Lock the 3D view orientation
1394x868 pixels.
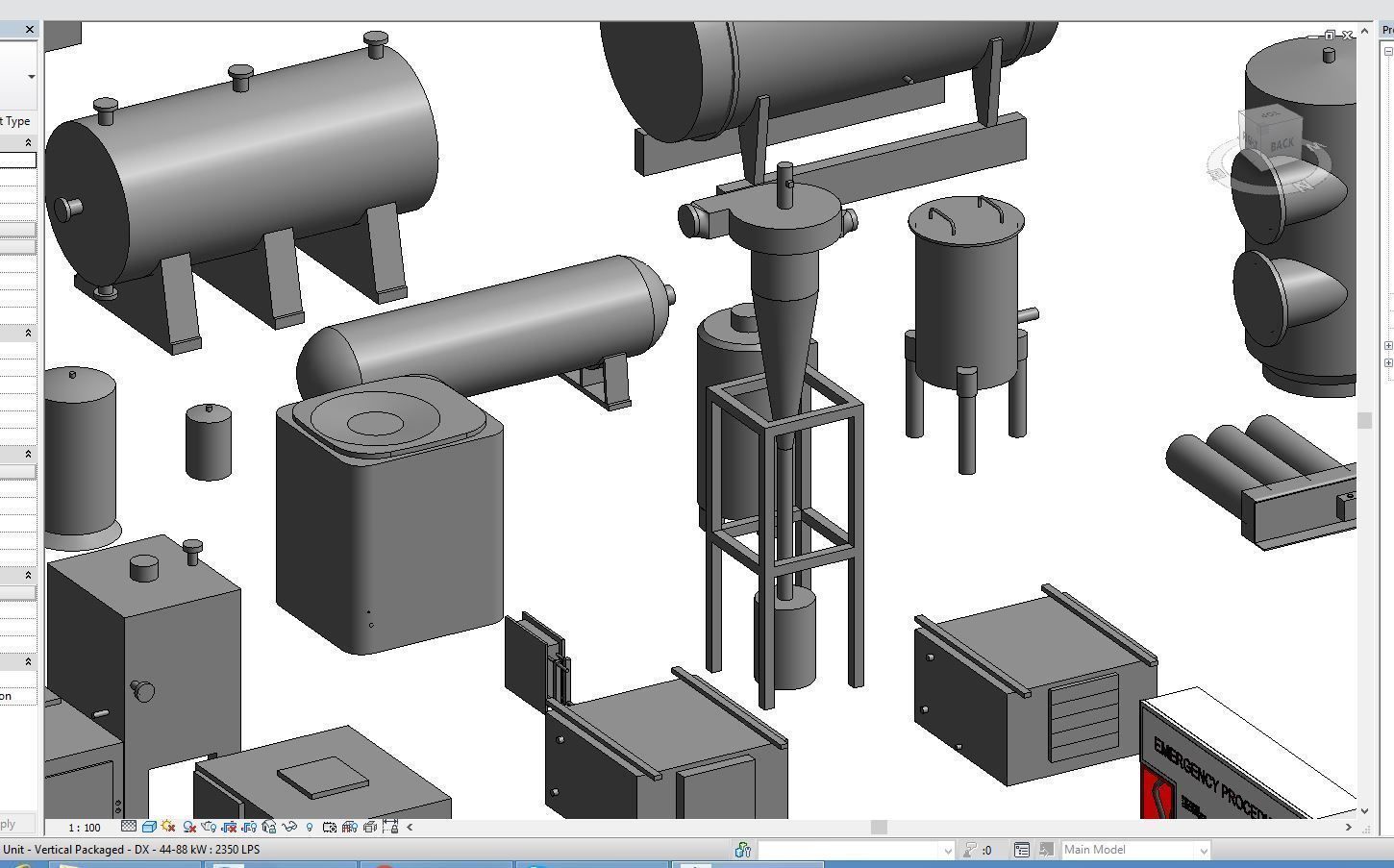[267, 827]
